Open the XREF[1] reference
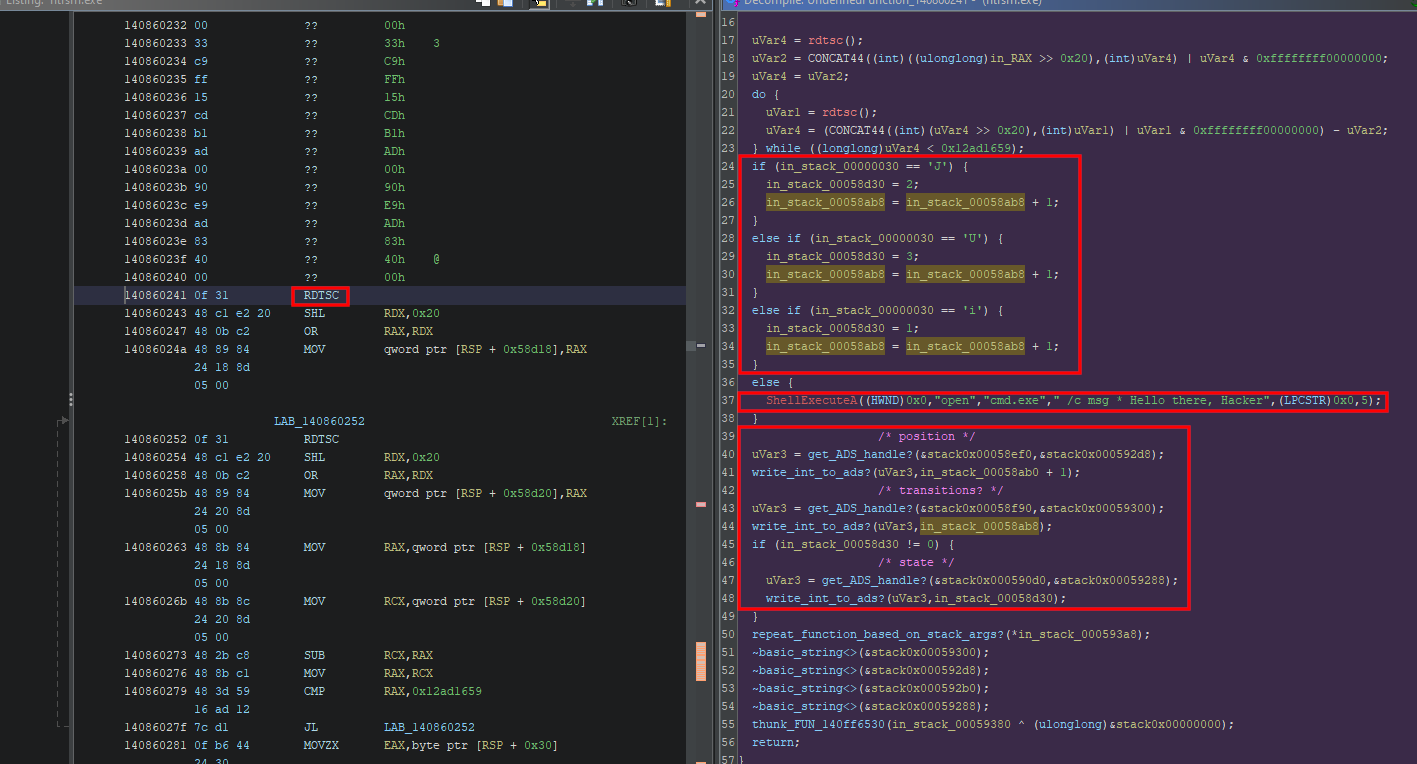This screenshot has width=1417, height=764. (638, 422)
